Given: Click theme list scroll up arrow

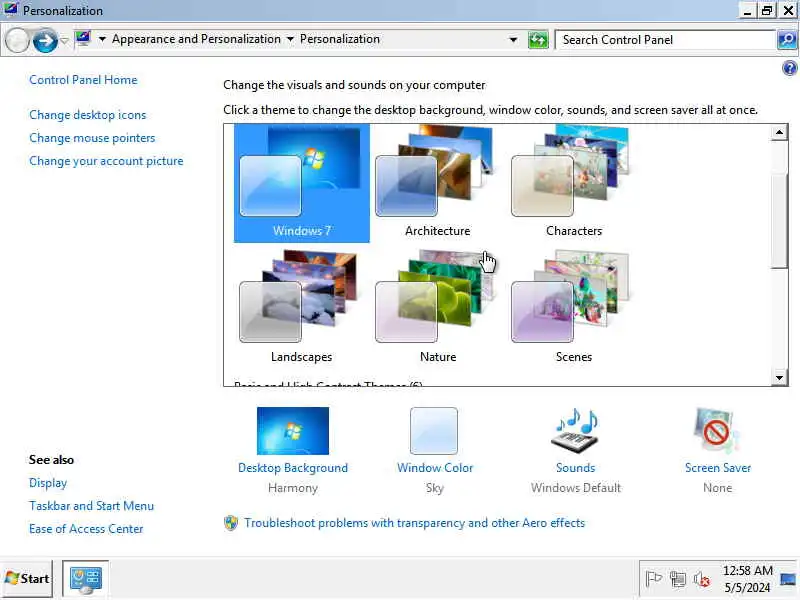Looking at the screenshot, I should (779, 133).
